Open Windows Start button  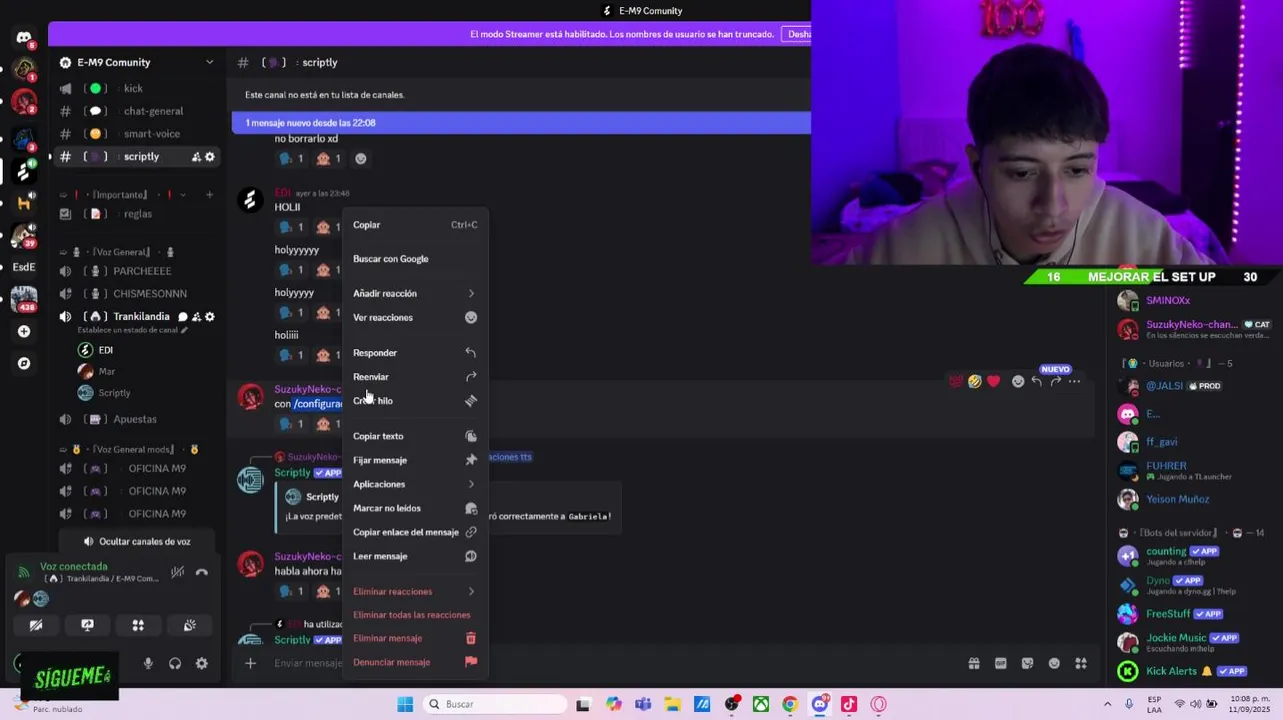pos(405,704)
